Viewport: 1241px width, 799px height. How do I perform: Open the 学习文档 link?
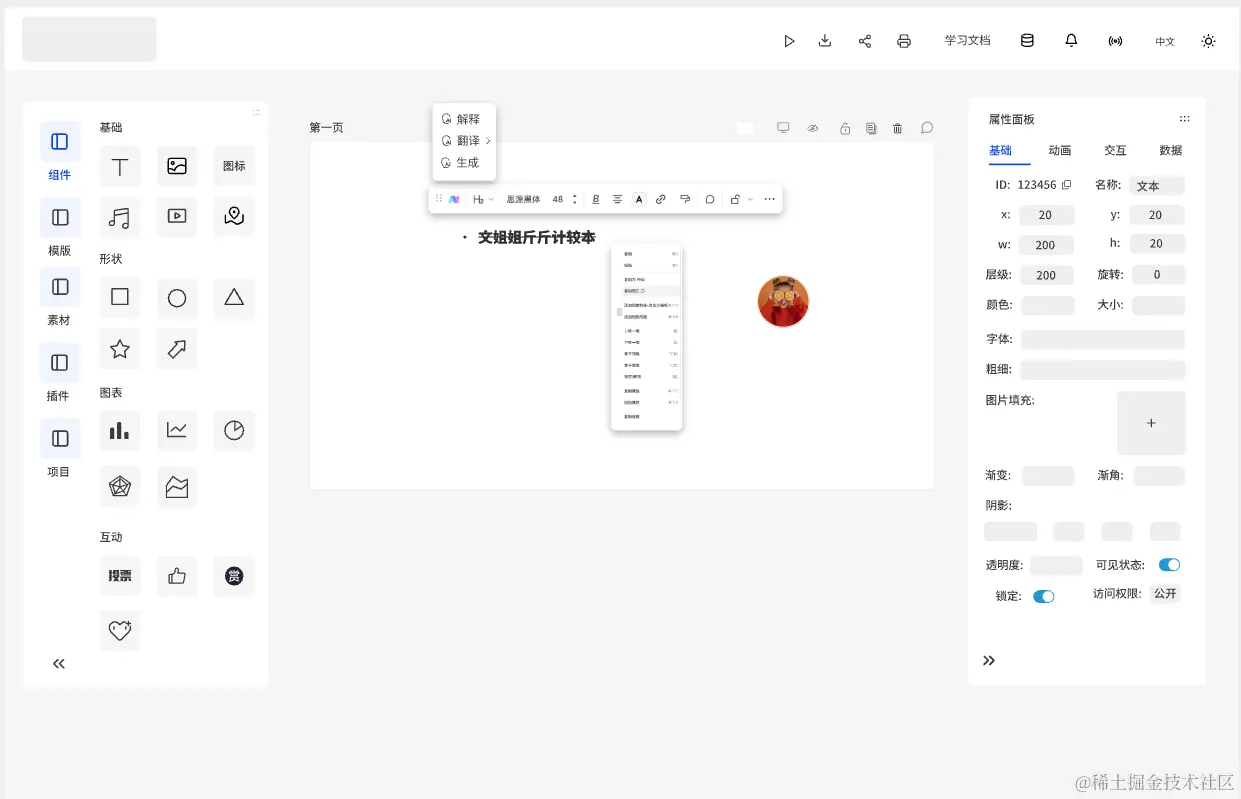click(x=968, y=41)
